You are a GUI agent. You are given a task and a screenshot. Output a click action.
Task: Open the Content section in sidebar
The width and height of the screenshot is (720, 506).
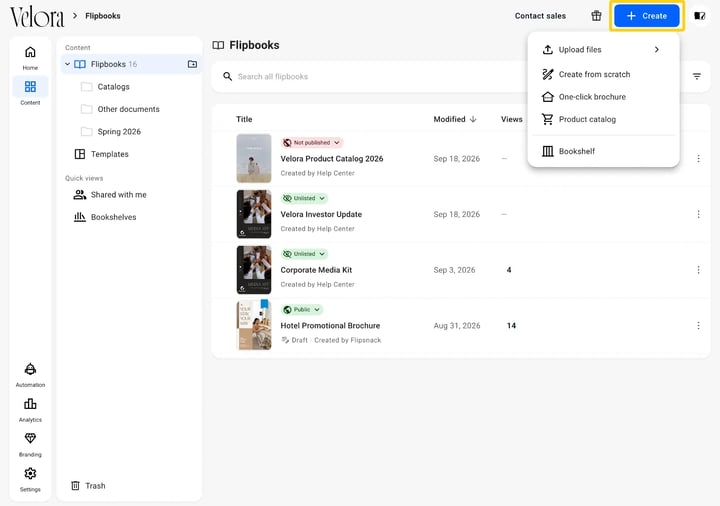point(30,92)
